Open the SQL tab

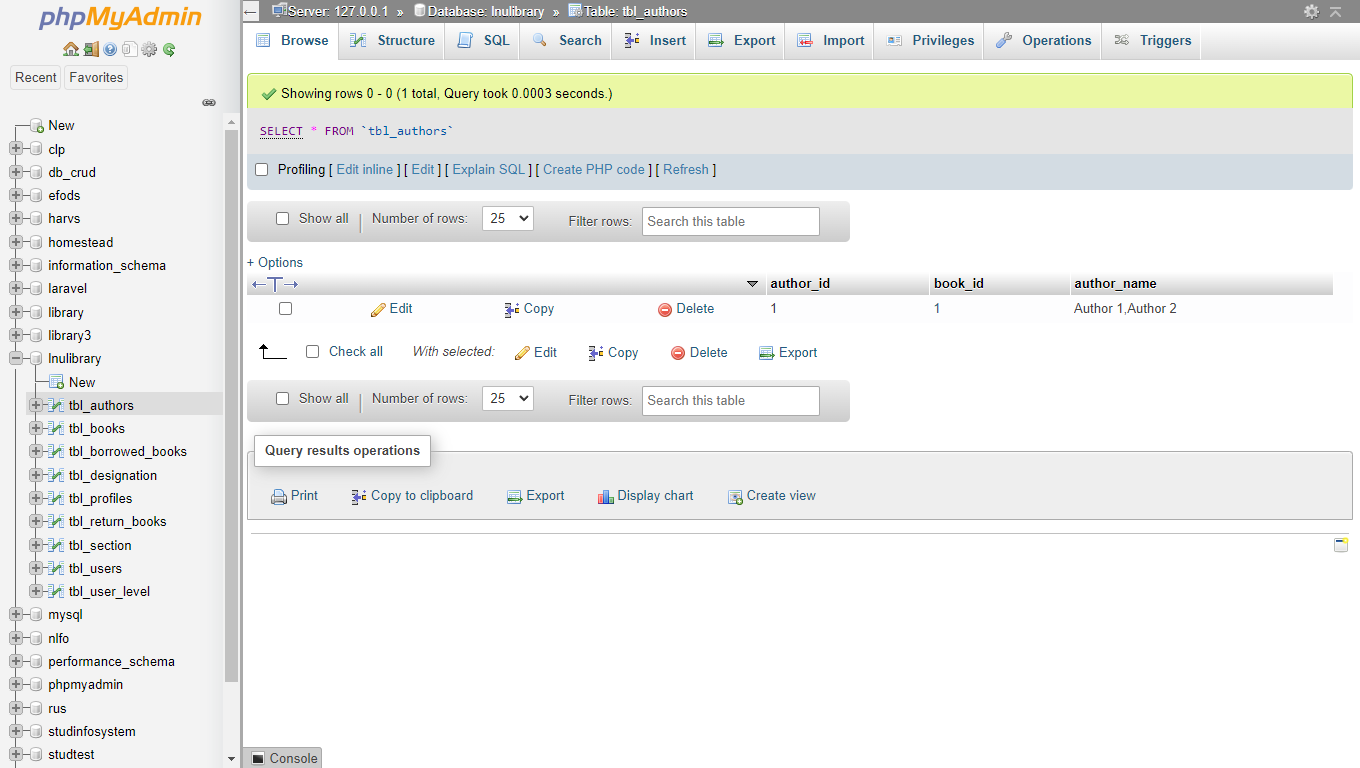coord(483,41)
